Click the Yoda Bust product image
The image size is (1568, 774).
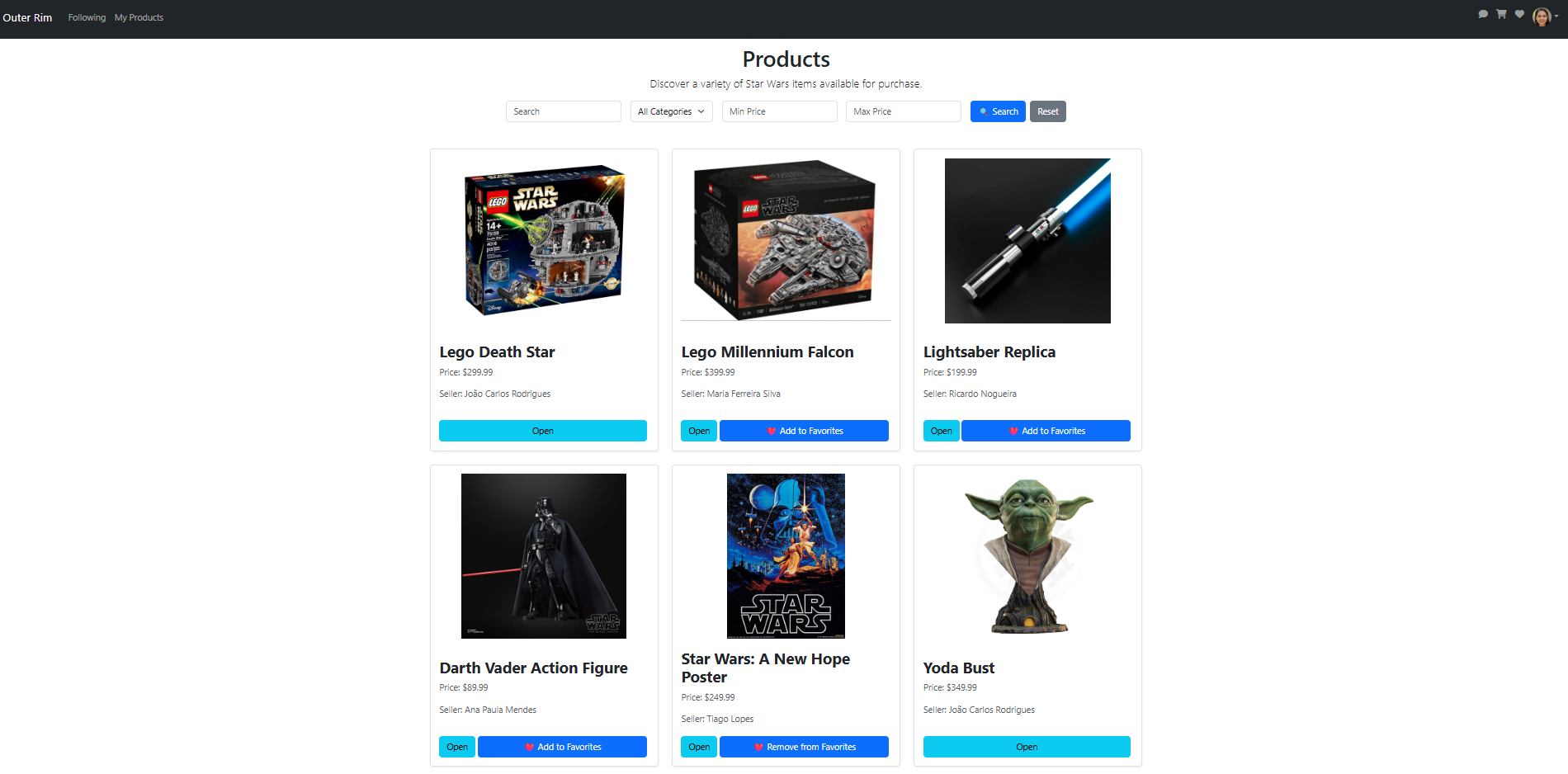(x=1027, y=556)
